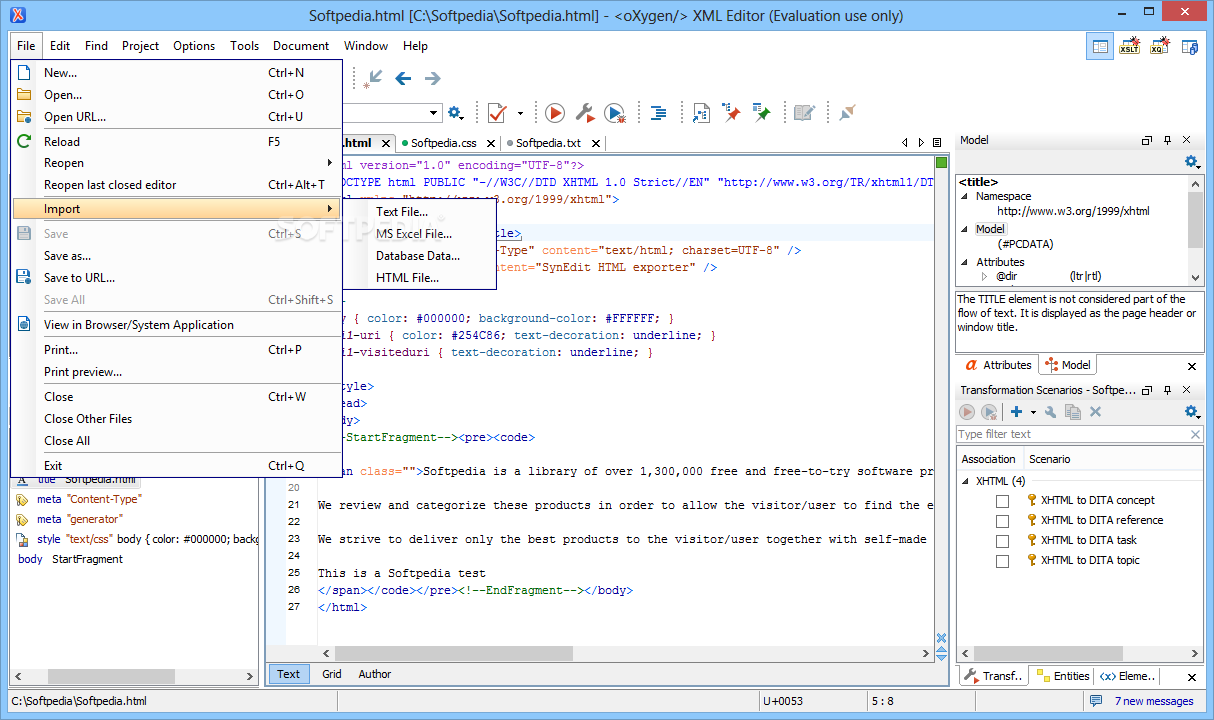Click the Association column header

(989, 459)
